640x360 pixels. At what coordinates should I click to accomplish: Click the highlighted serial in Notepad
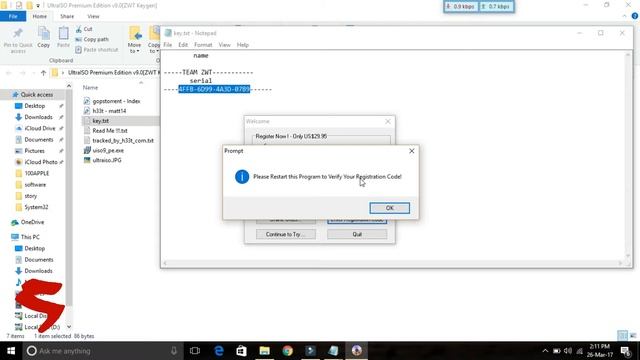[214, 89]
